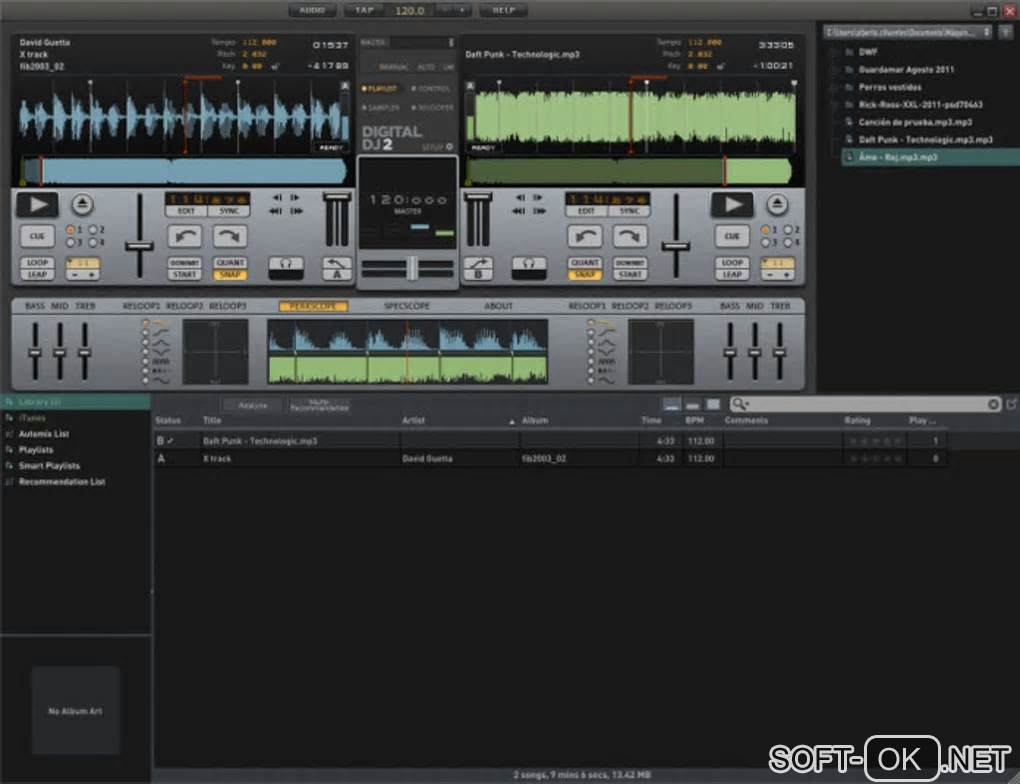This screenshot has height=784, width=1020.
Task: Clear the library search field
Action: [993, 404]
